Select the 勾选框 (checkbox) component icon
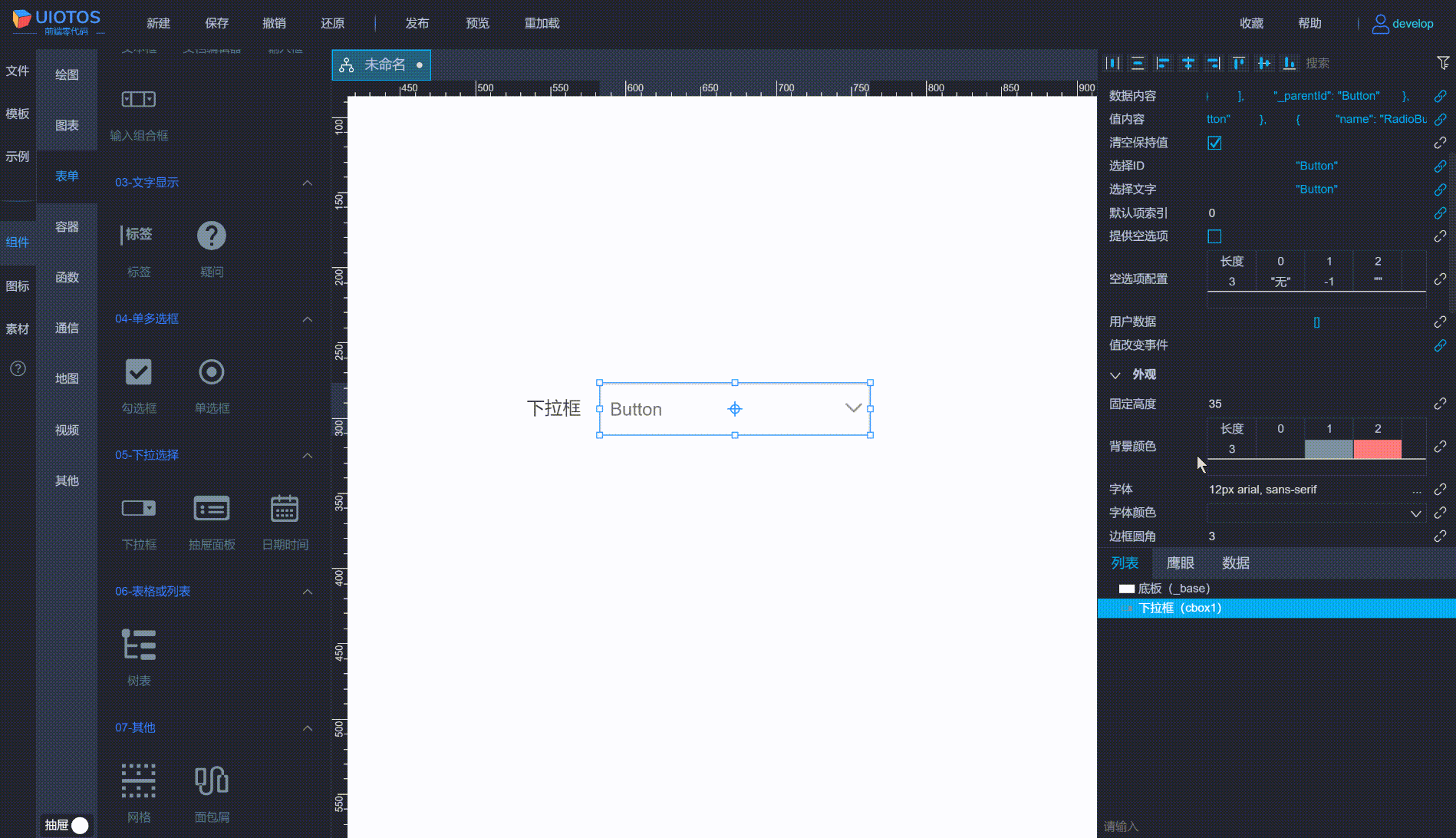Screen dimensions: 1456x838 pyautogui.click(x=138, y=372)
